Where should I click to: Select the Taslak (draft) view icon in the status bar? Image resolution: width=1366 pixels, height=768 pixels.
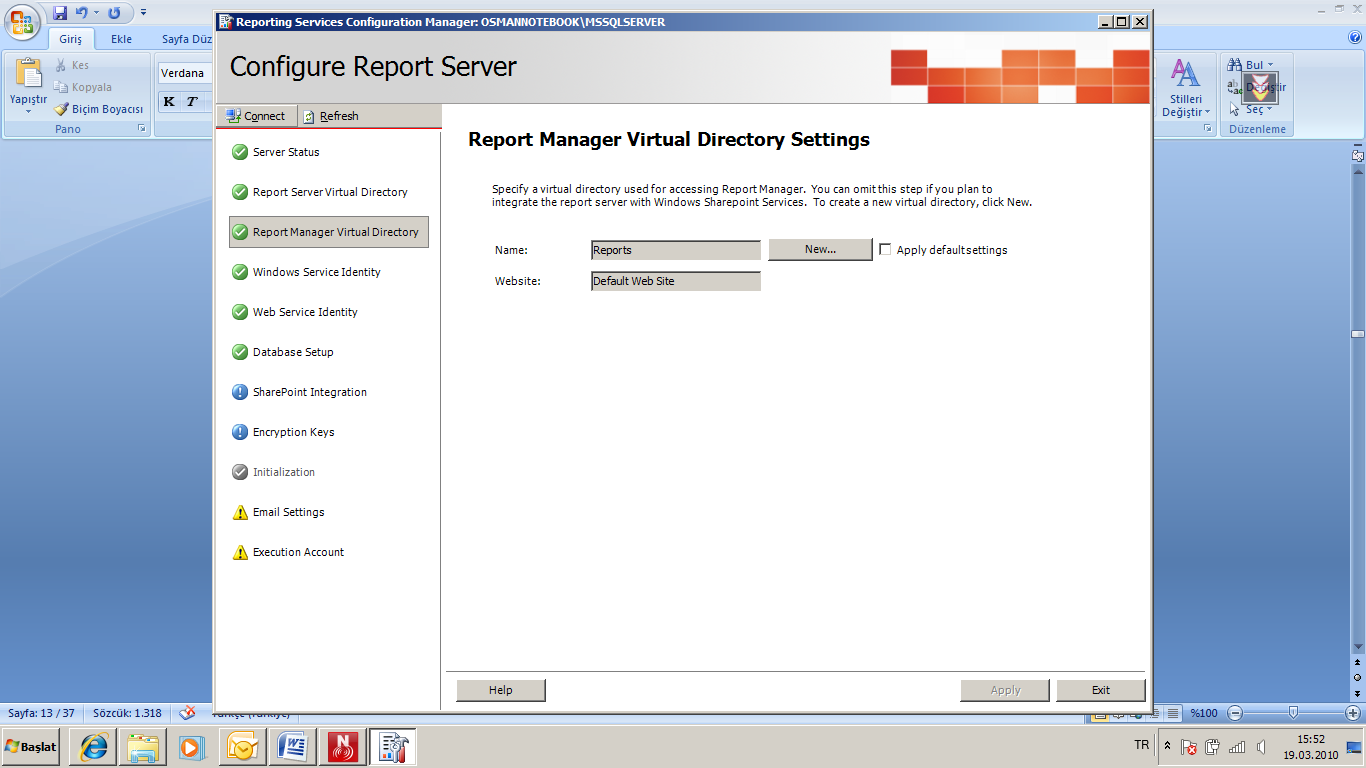pyautogui.click(x=1173, y=713)
